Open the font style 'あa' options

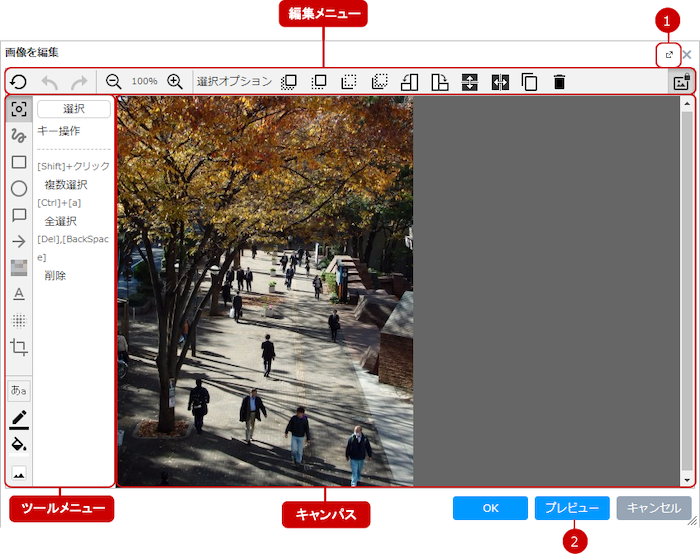click(19, 390)
